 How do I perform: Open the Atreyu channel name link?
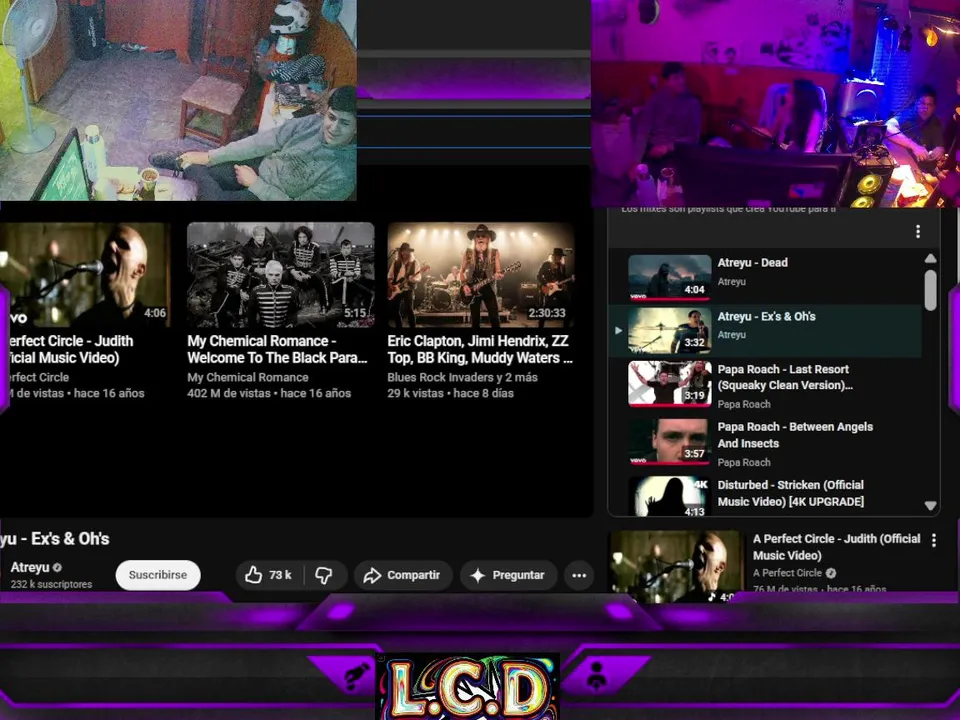[x=29, y=568]
